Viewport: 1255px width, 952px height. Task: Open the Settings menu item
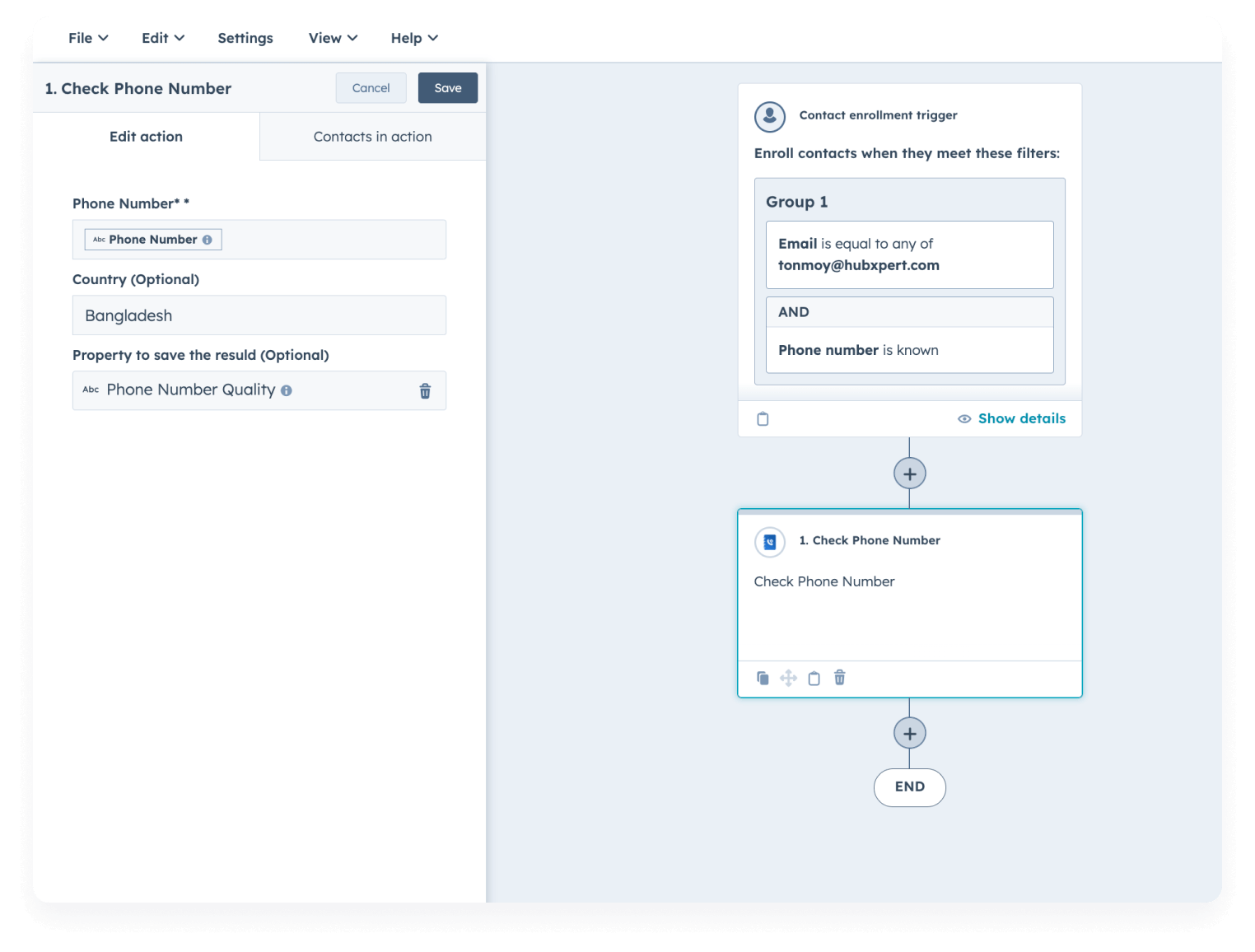245,38
